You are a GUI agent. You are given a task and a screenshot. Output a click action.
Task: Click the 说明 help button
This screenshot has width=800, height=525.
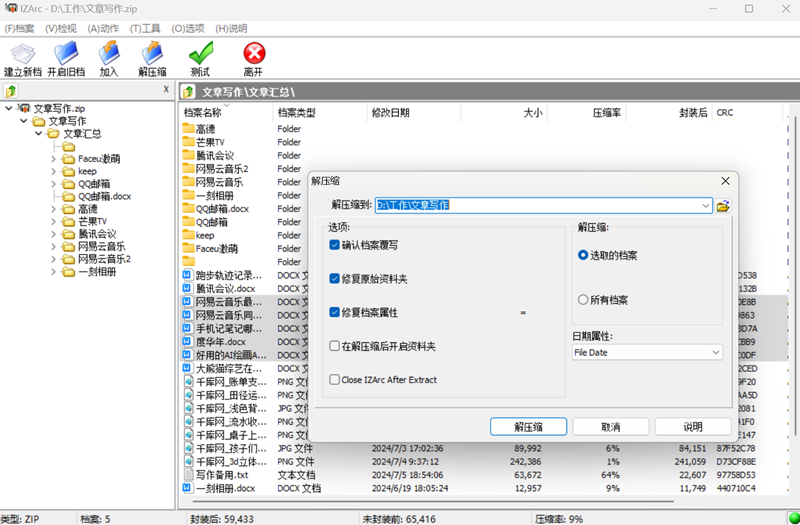693,427
